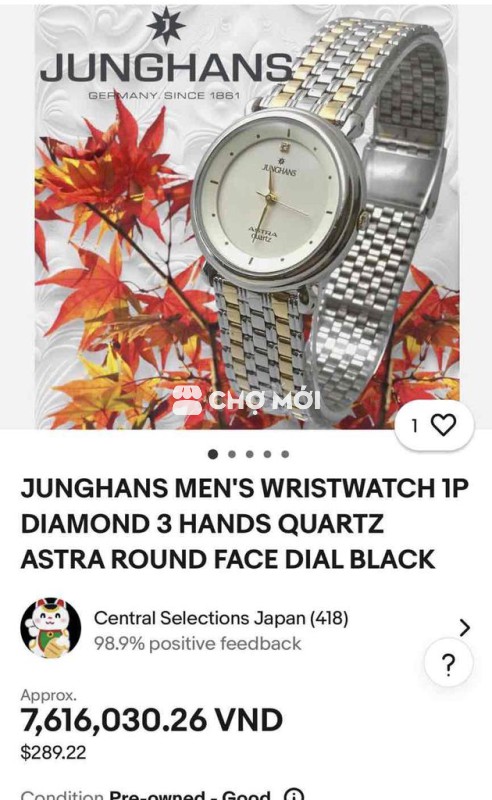Viewport: 492px width, 800px height.
Task: Tap the 7,616,030.26 VND price
Action: pos(152,720)
